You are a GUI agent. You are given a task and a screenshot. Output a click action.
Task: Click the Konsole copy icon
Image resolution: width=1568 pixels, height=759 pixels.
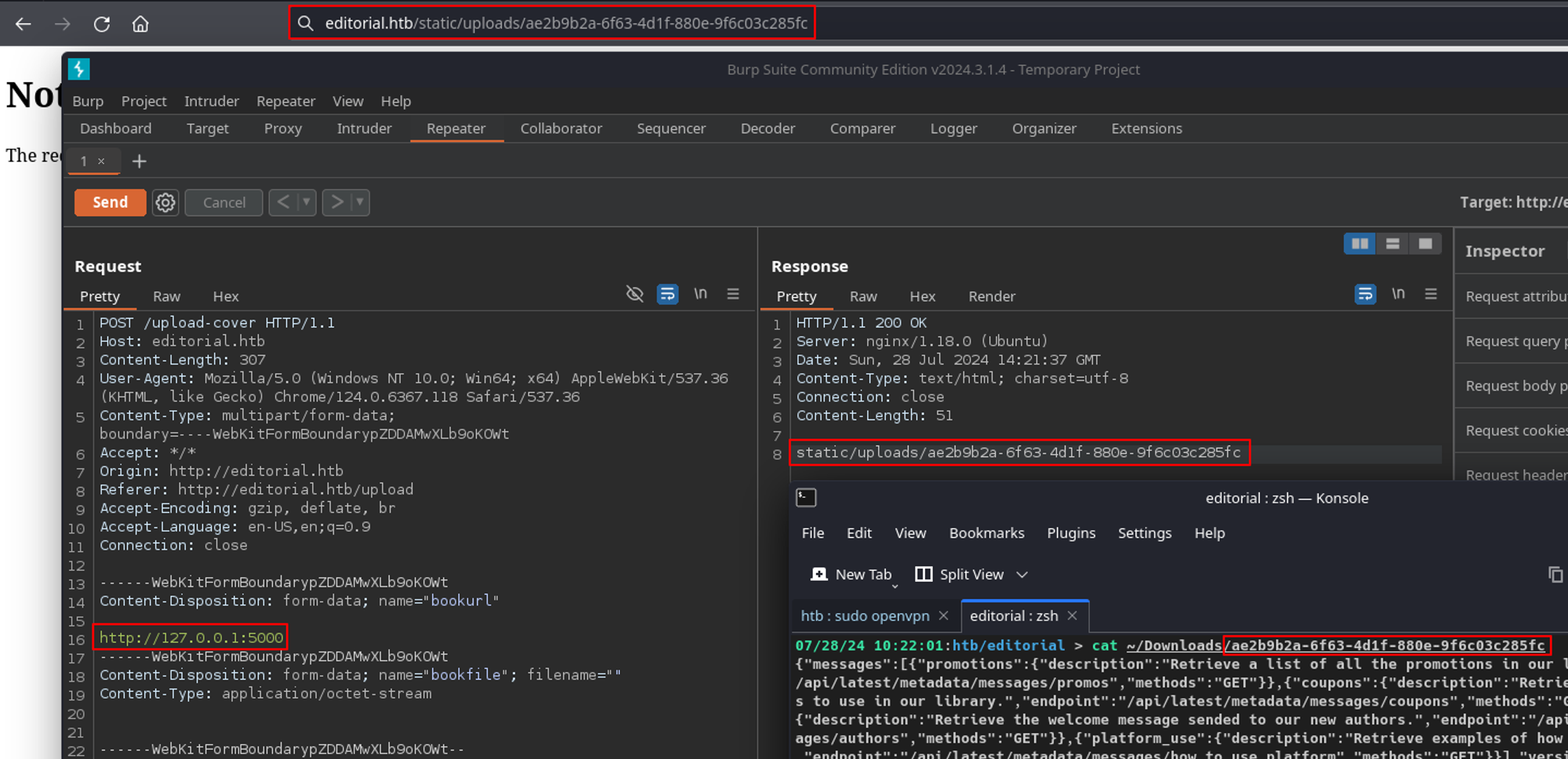pyautogui.click(x=1555, y=575)
